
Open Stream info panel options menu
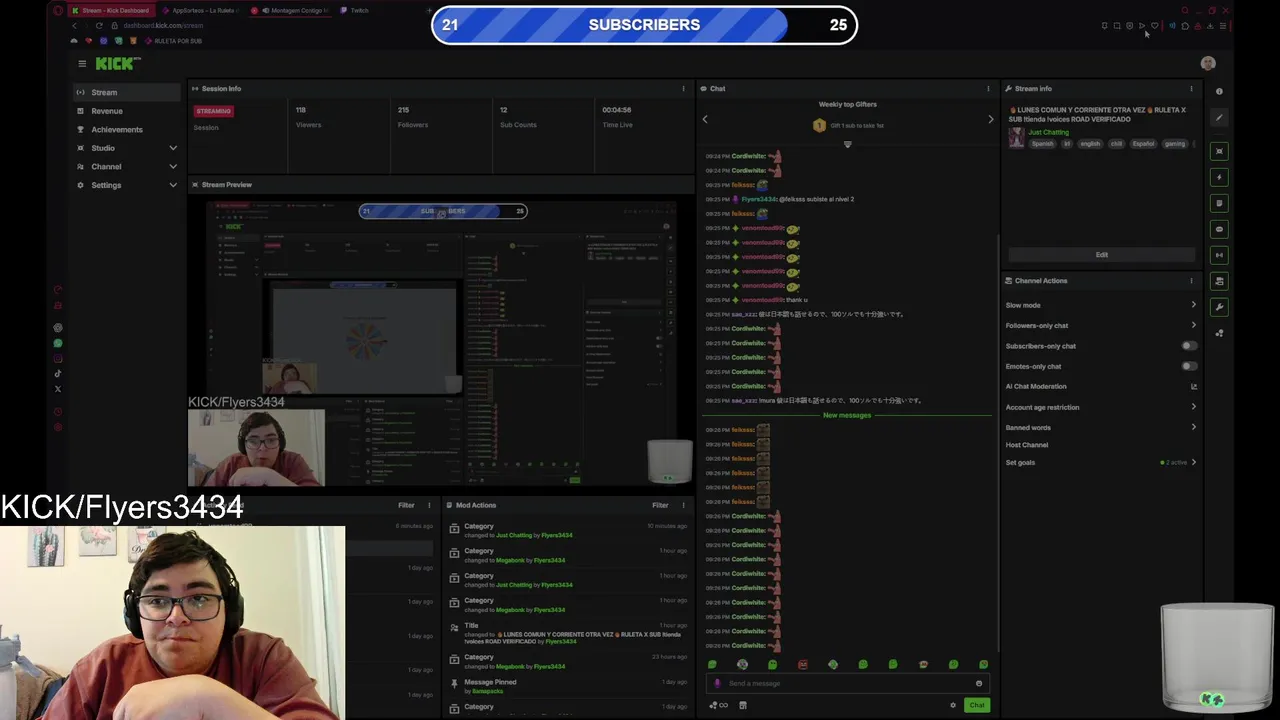pyautogui.click(x=1191, y=88)
